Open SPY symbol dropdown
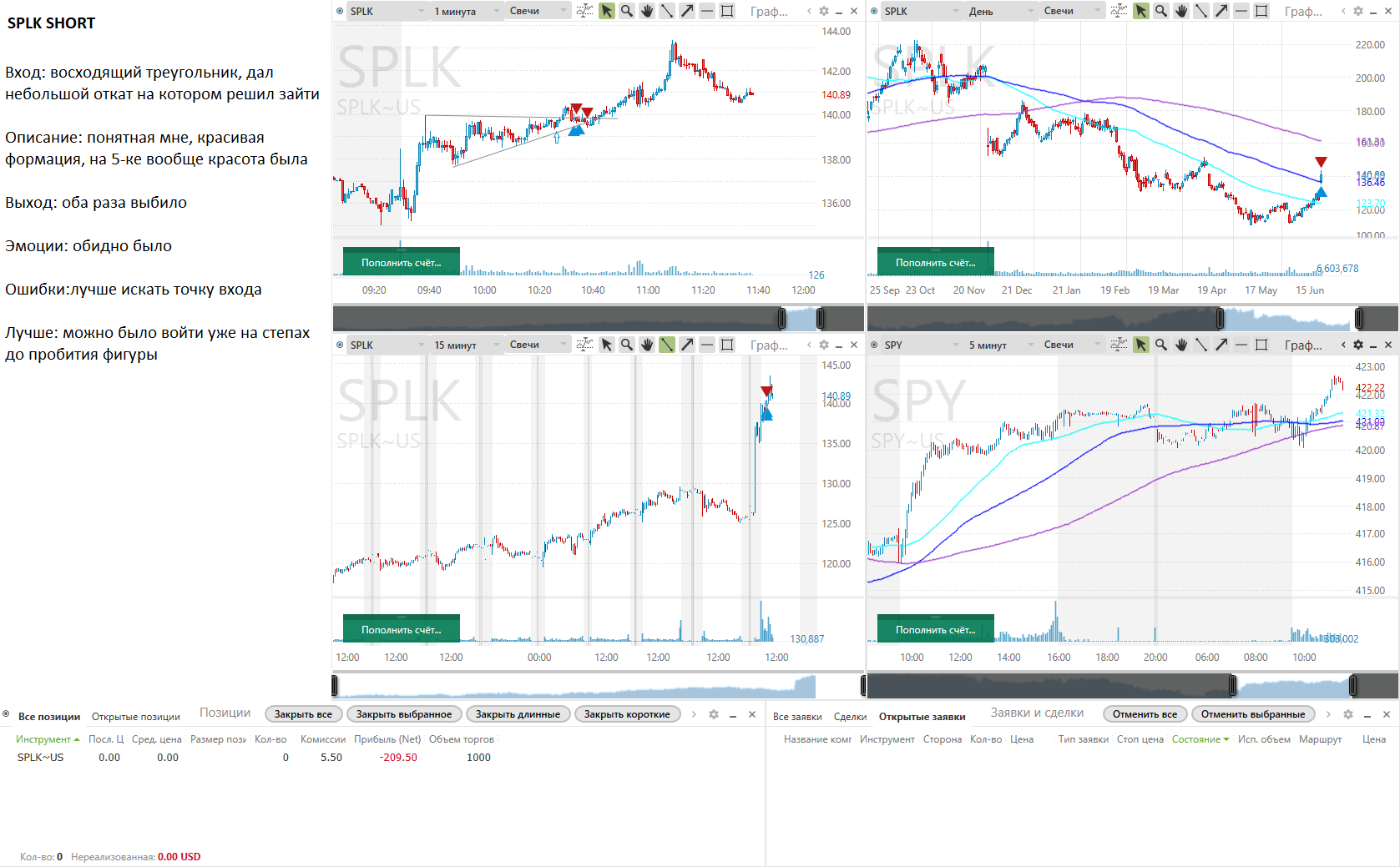 tap(922, 345)
